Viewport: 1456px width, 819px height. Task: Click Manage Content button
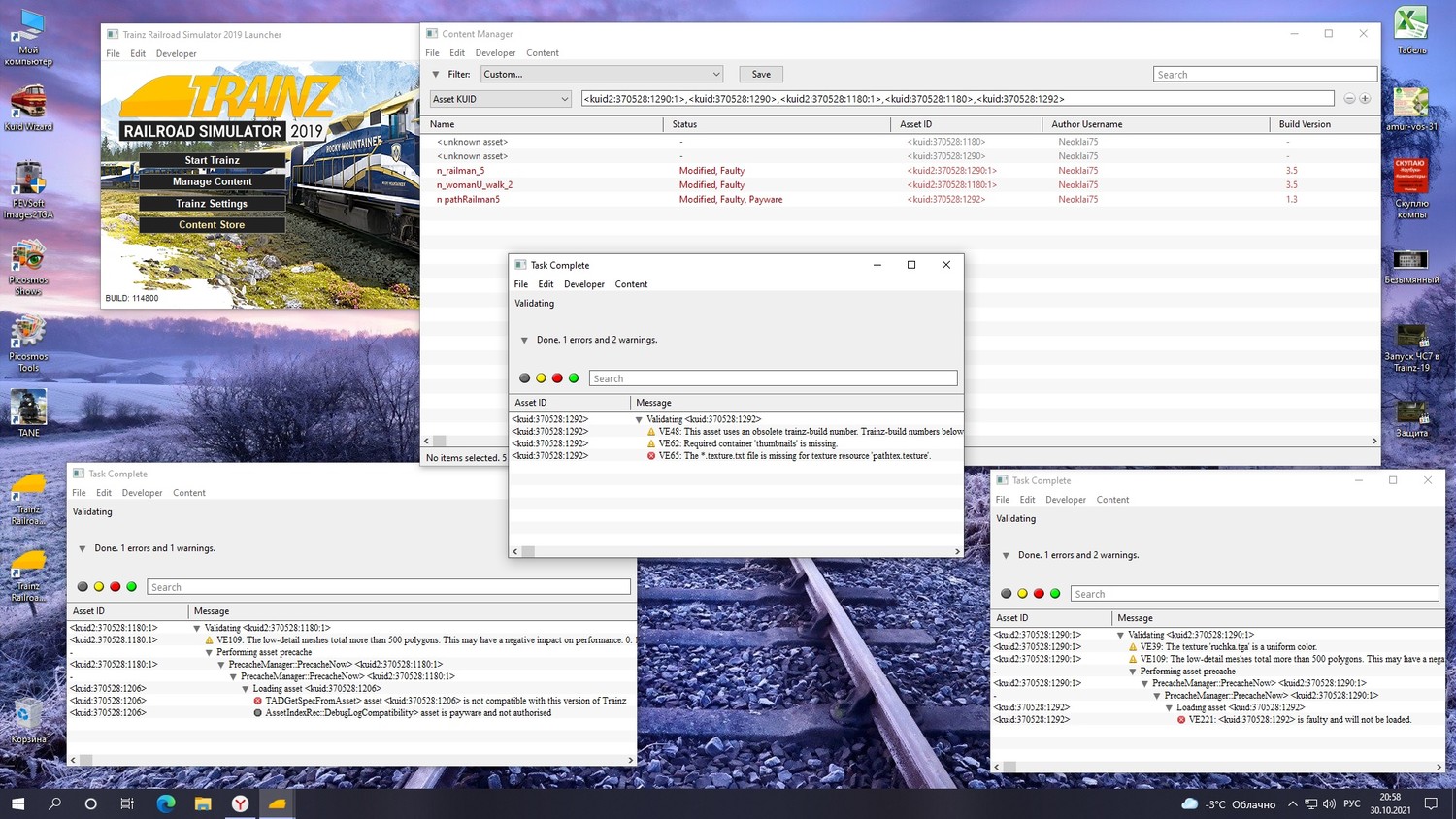point(213,181)
